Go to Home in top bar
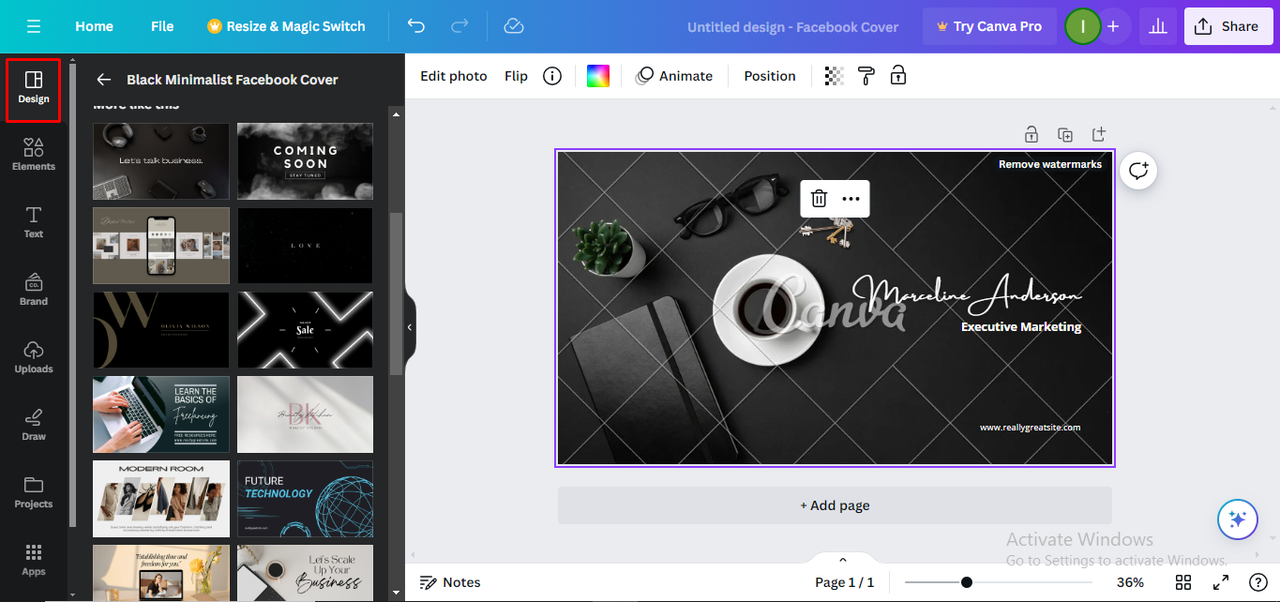1280x602 pixels. point(94,26)
